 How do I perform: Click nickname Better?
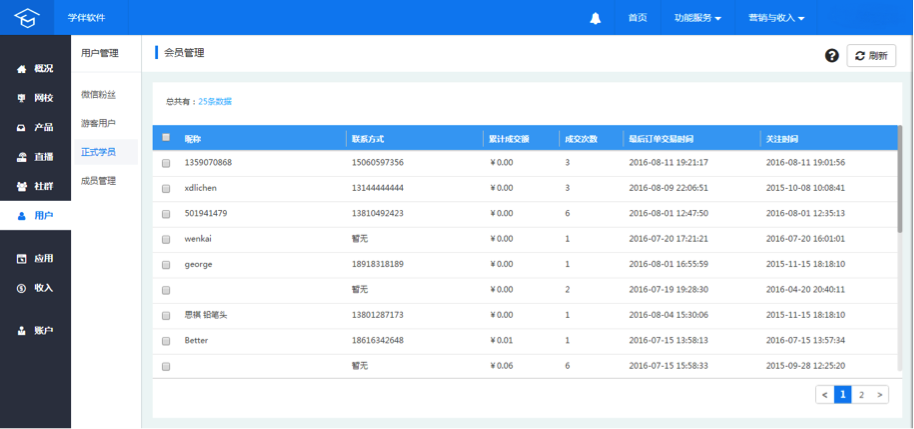click(x=196, y=340)
